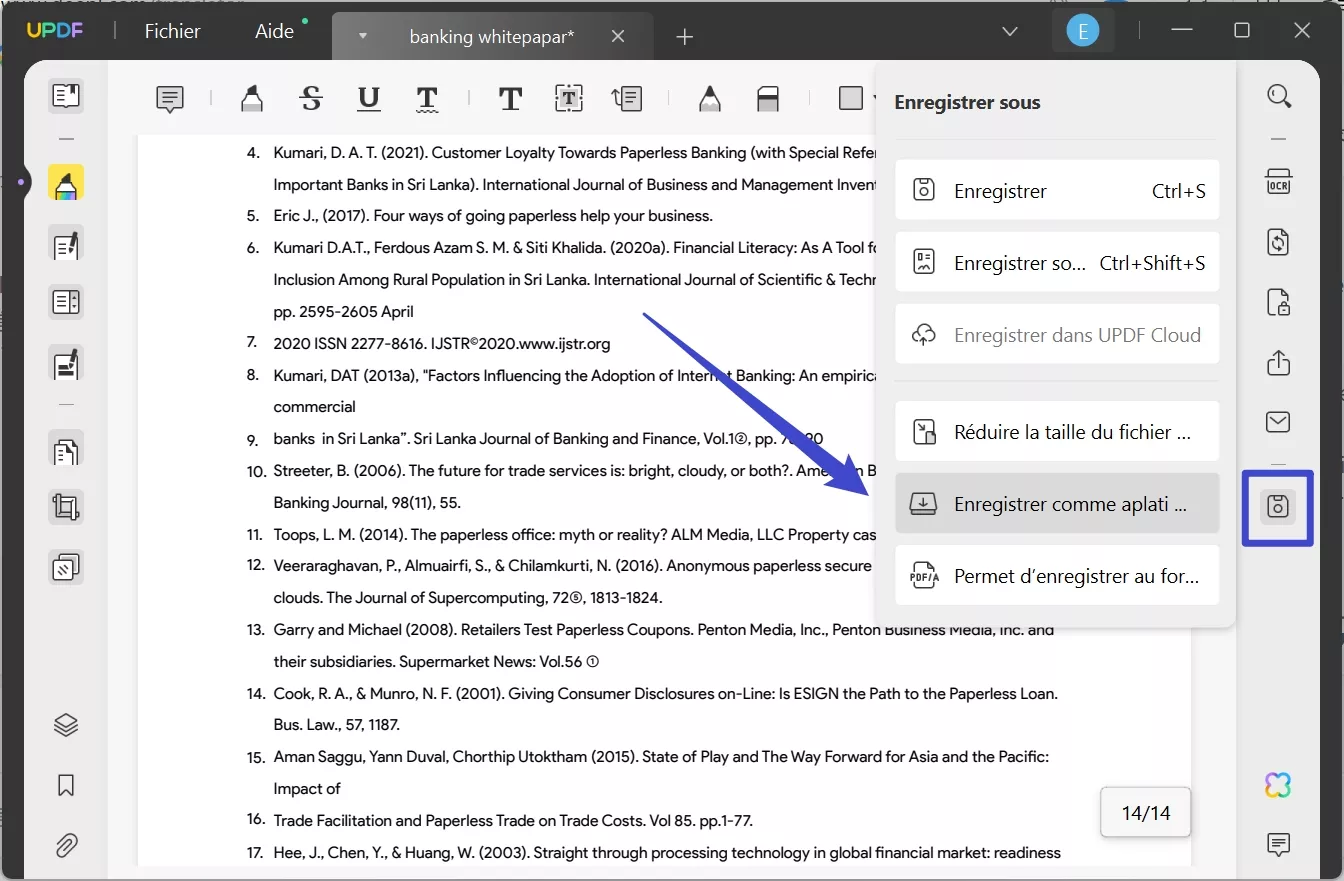Pick the shape fill color swatch

tap(851, 98)
